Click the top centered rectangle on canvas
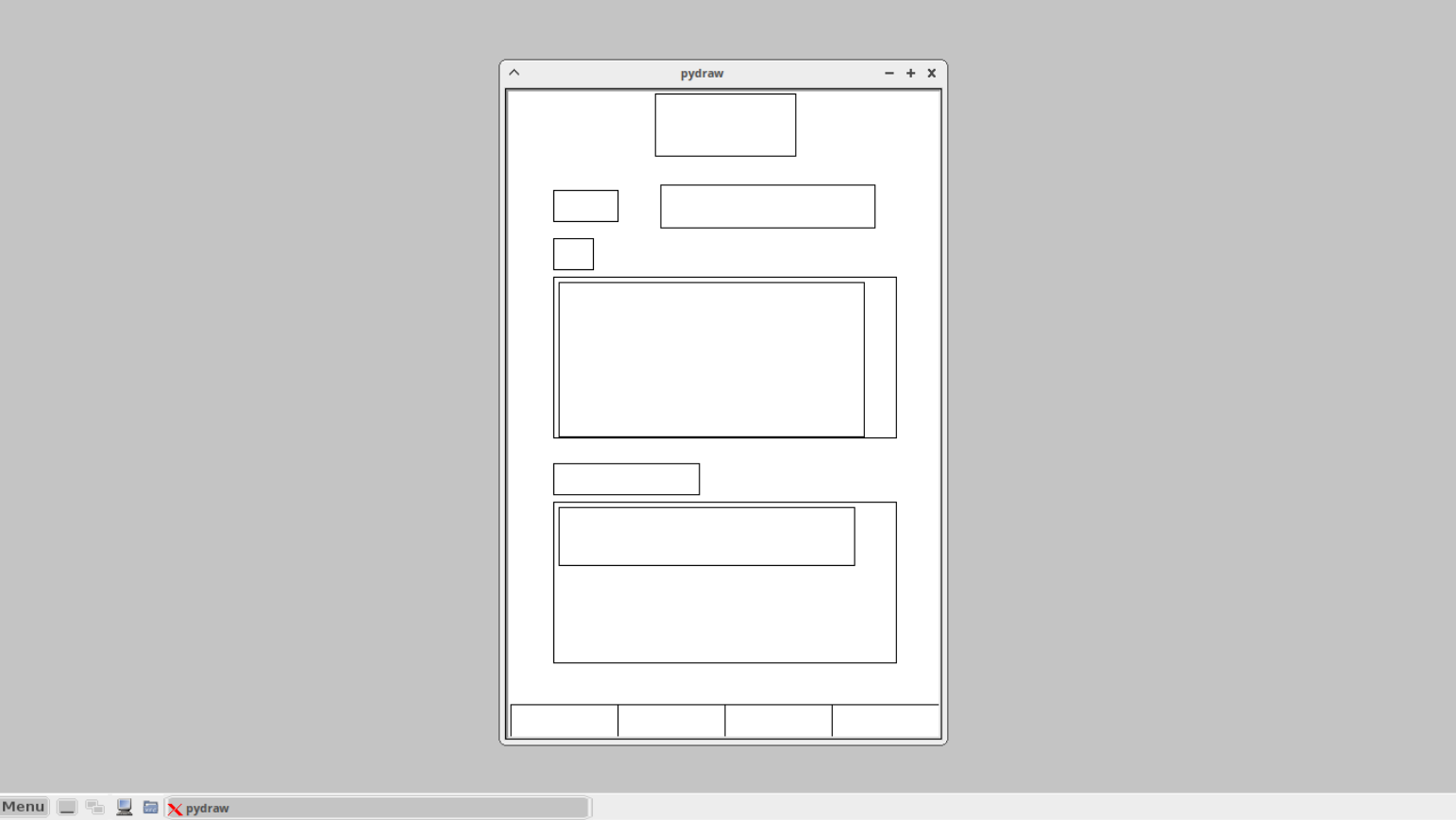This screenshot has width=1456, height=820. click(725, 125)
